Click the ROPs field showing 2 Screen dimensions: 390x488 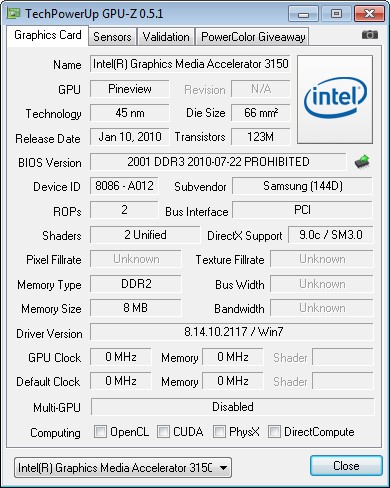pyautogui.click(x=124, y=210)
